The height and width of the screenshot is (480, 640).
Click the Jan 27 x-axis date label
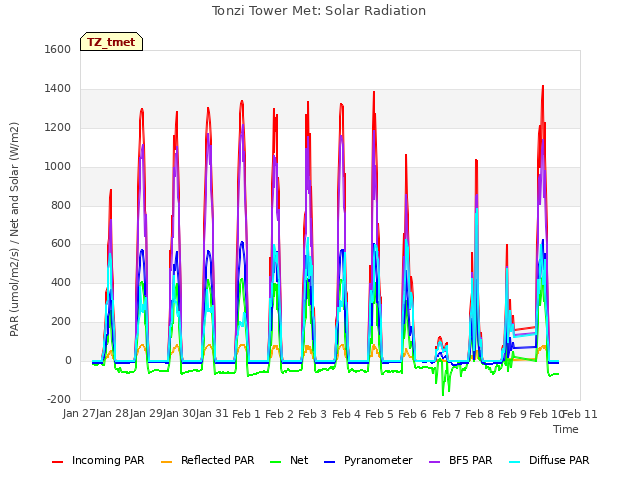click(x=79, y=414)
